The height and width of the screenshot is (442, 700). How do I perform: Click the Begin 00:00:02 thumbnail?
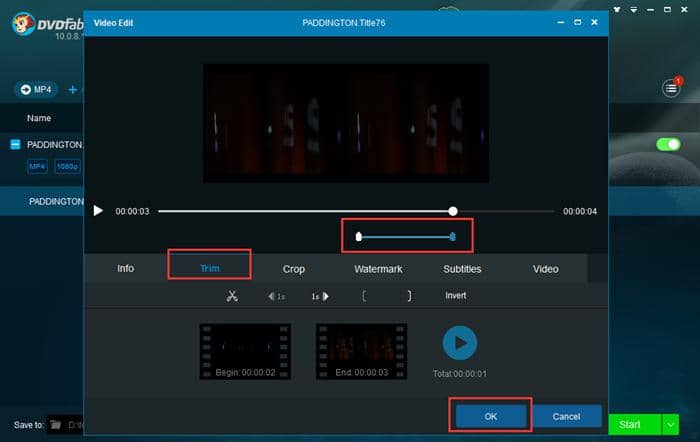pos(245,351)
